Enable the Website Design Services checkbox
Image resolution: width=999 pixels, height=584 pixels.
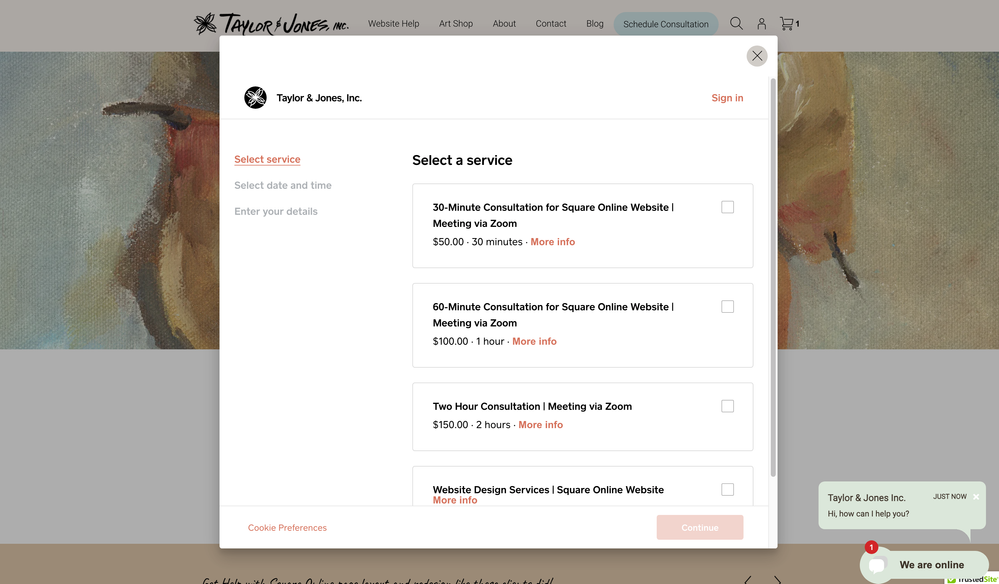point(727,489)
